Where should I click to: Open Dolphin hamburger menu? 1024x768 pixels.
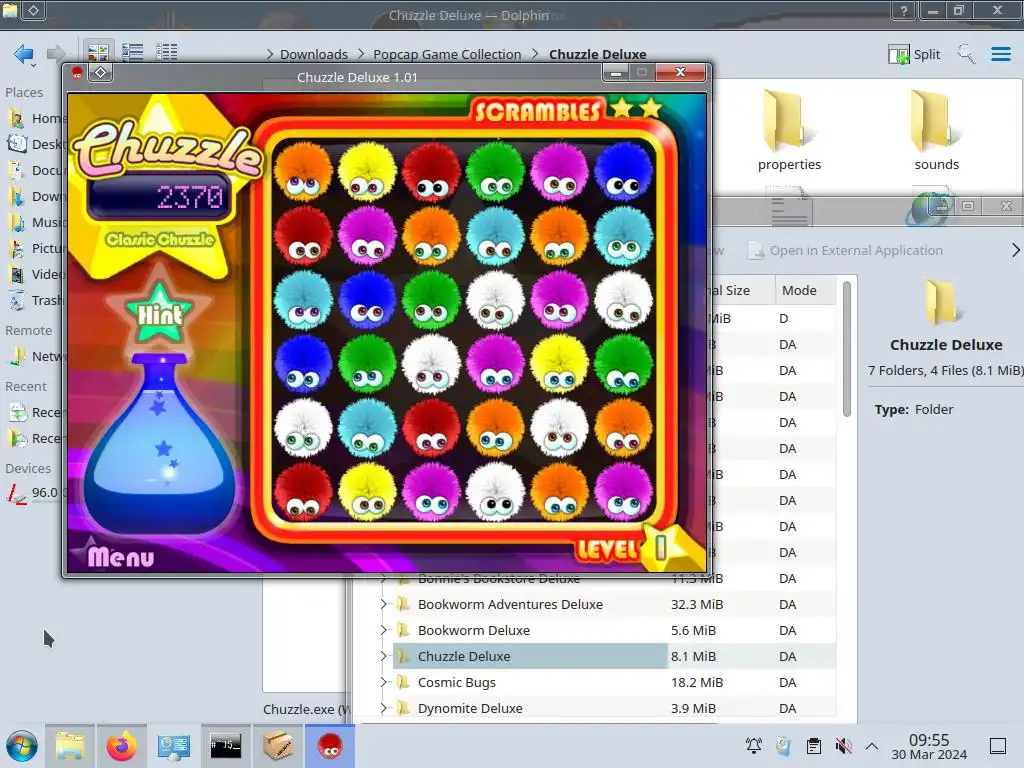(x=1000, y=54)
